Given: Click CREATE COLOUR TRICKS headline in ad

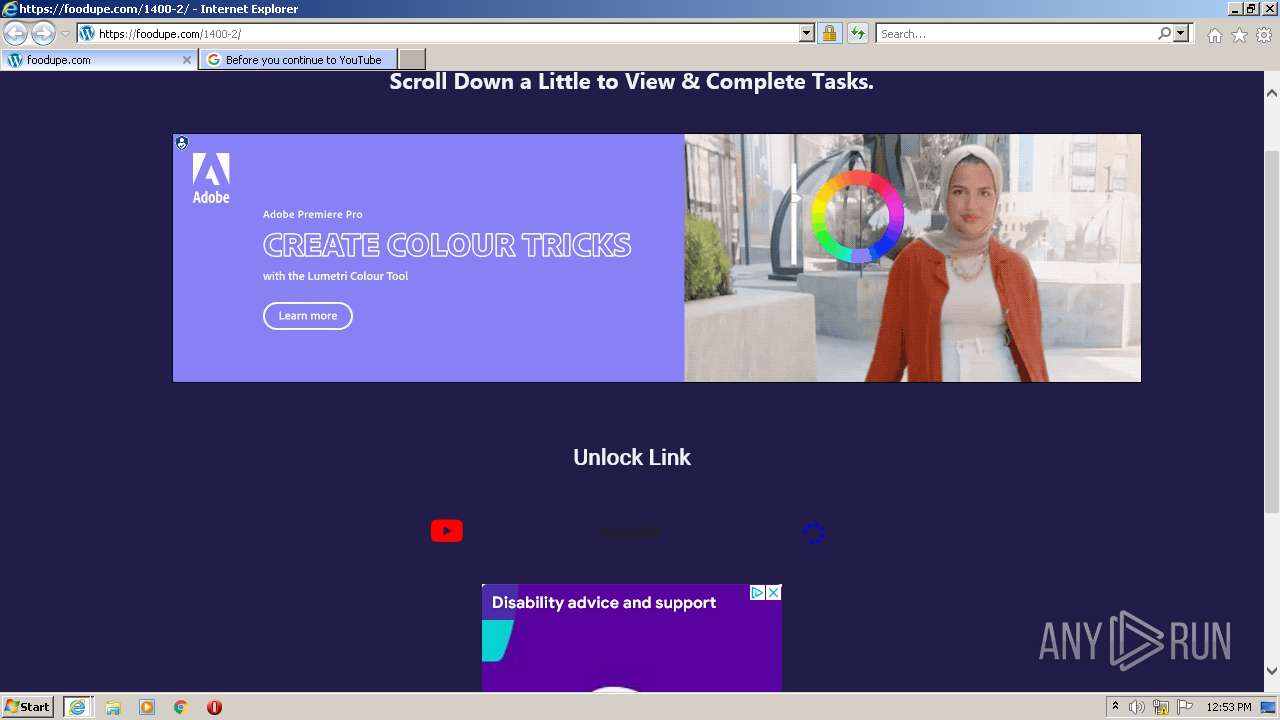Looking at the screenshot, I should [x=447, y=245].
